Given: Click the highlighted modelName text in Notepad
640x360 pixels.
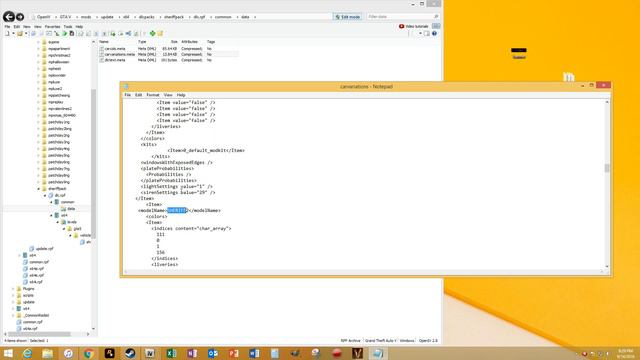Looking at the screenshot, I should (177, 210).
